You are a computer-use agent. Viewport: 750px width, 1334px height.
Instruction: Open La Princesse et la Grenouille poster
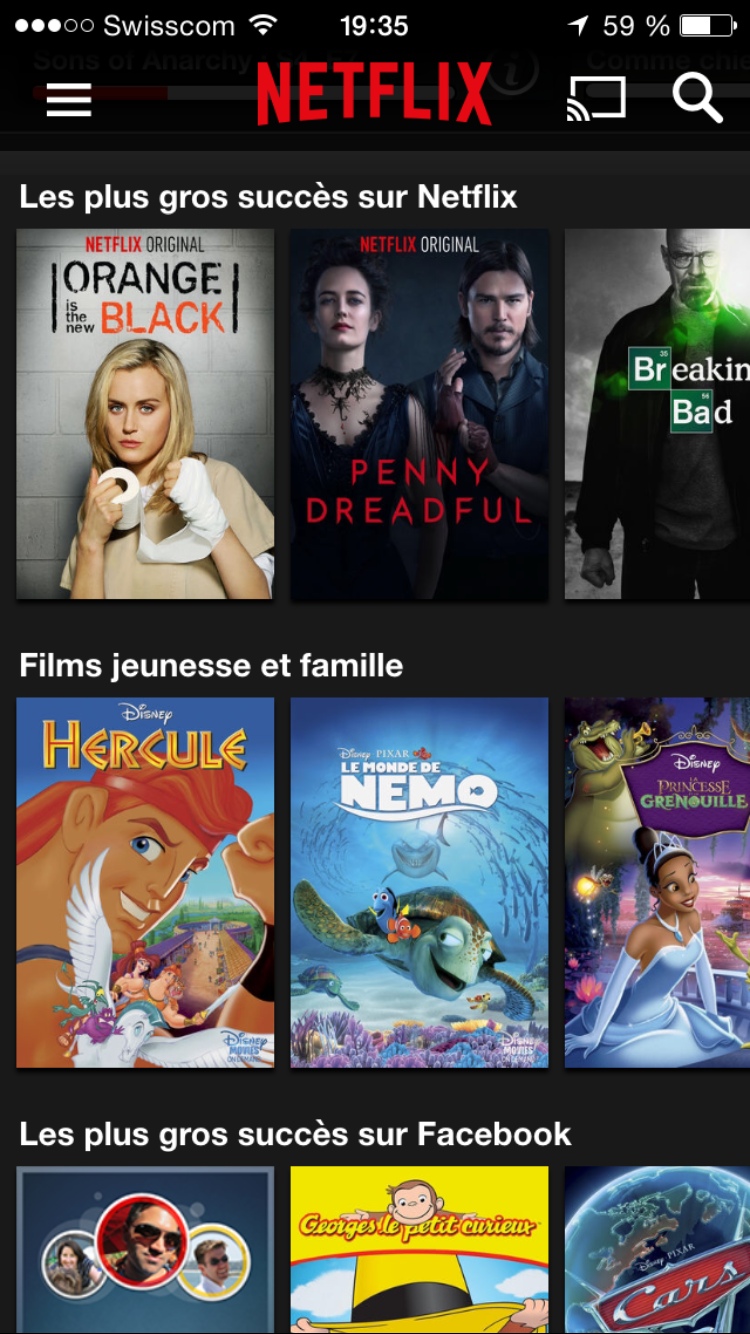click(657, 882)
